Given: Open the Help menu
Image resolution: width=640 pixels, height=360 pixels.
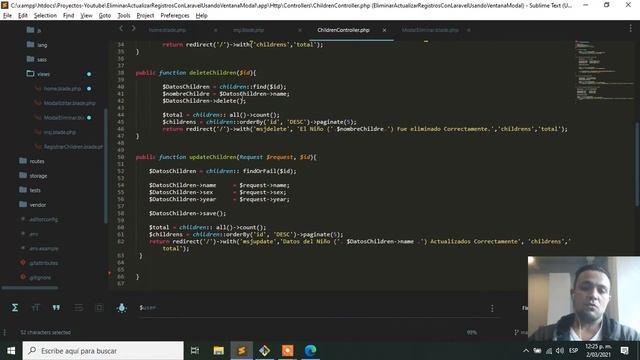Looking at the screenshot, I should pos(202,16).
